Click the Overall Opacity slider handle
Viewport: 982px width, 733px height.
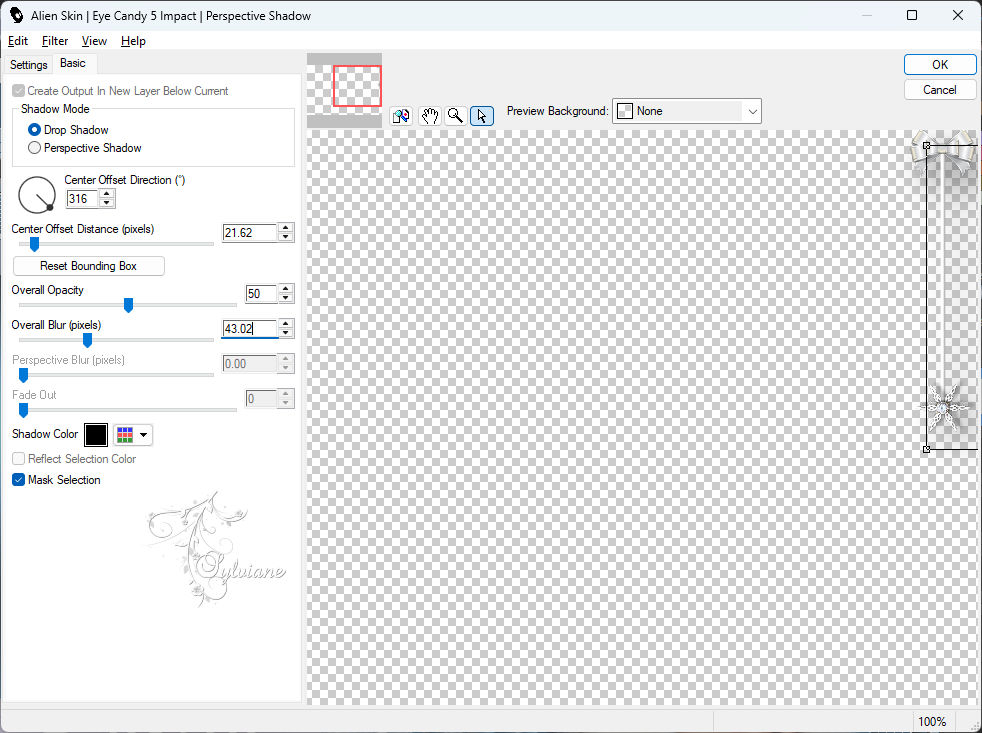(x=128, y=305)
